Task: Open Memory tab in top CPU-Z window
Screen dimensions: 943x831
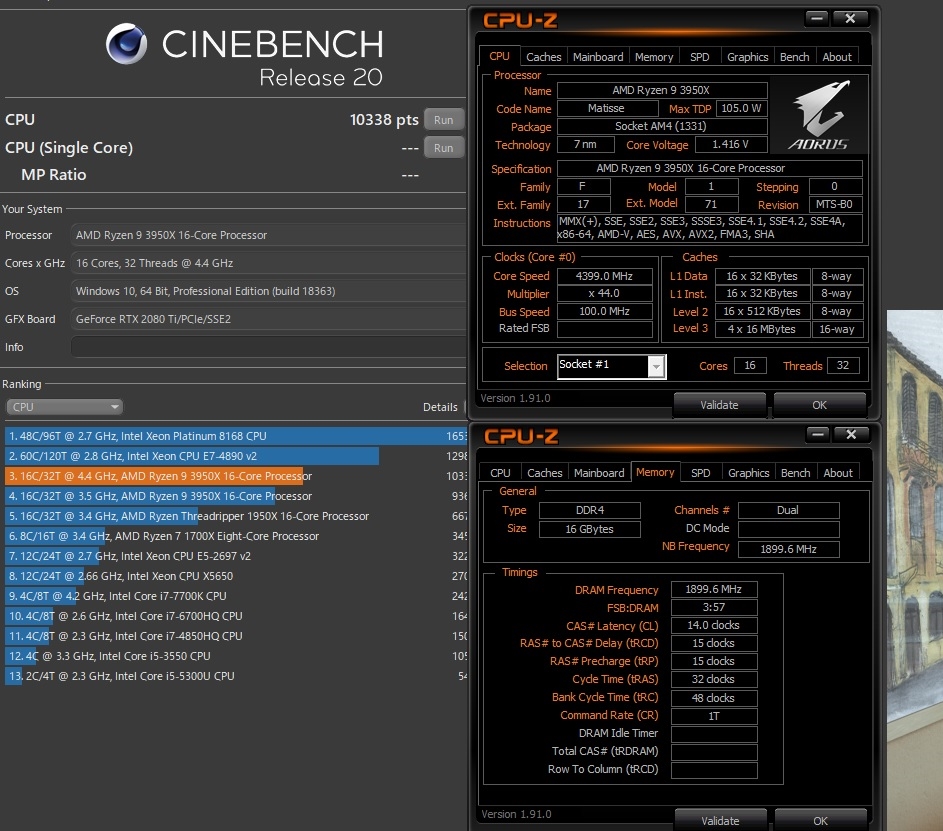Action: click(654, 57)
